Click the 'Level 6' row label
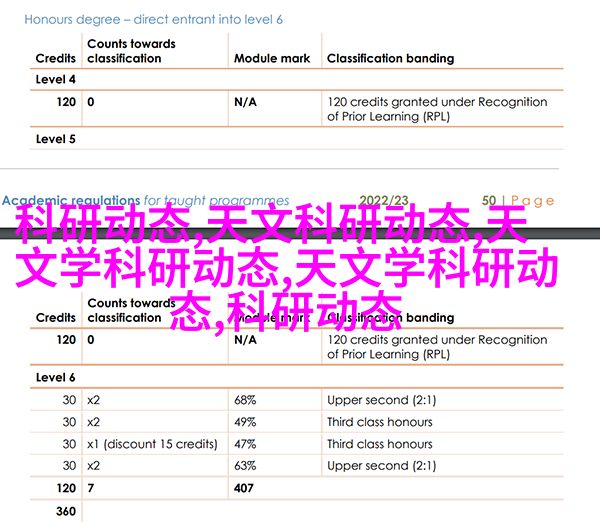600x524 pixels. click(x=55, y=377)
